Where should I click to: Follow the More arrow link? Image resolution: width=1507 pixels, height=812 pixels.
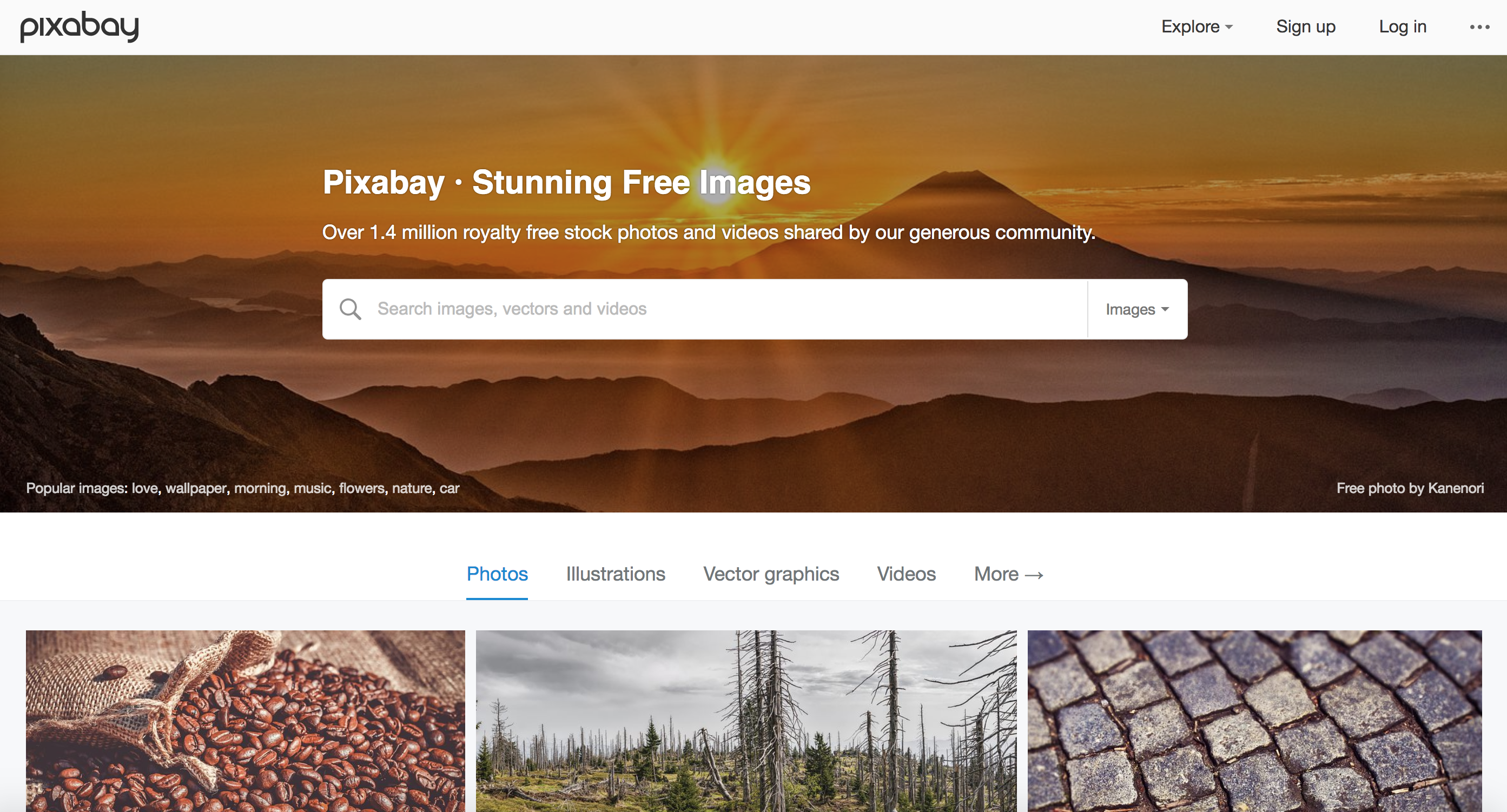(1009, 574)
